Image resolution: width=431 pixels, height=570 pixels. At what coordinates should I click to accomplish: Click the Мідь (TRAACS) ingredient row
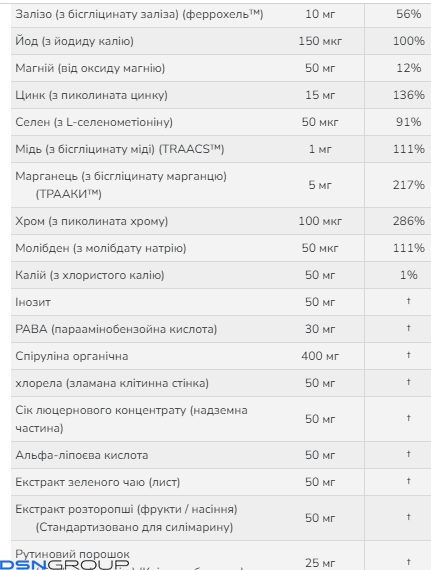[x=221, y=149]
